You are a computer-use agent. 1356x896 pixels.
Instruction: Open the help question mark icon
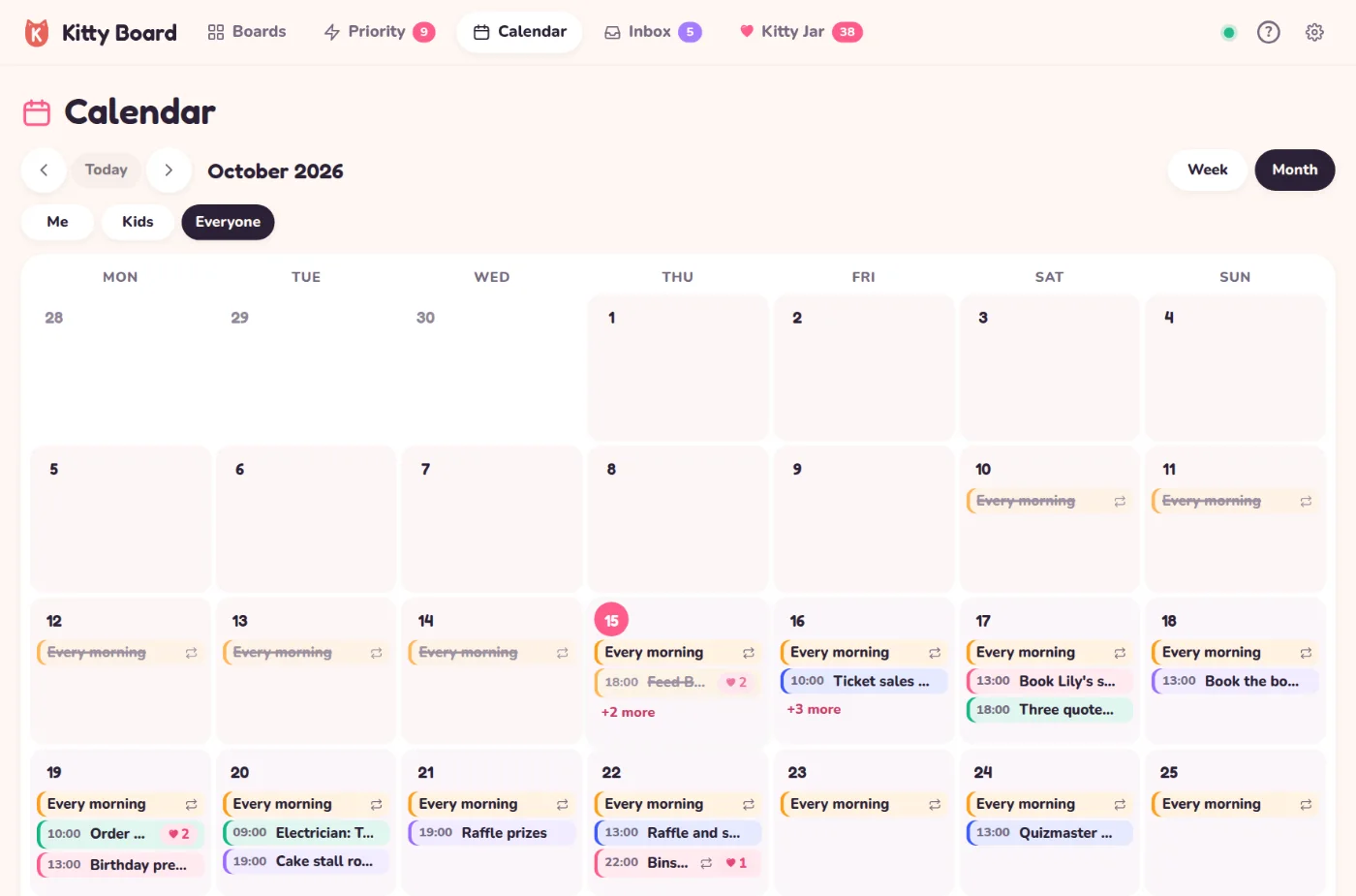pyautogui.click(x=1268, y=32)
